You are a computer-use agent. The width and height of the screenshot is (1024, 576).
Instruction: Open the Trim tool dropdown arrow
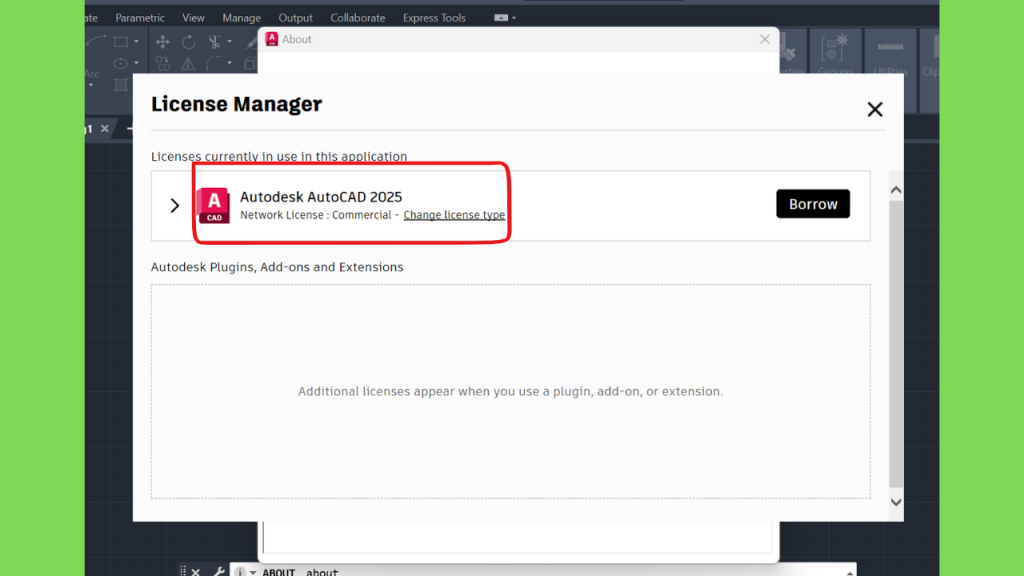pyautogui.click(x=229, y=42)
